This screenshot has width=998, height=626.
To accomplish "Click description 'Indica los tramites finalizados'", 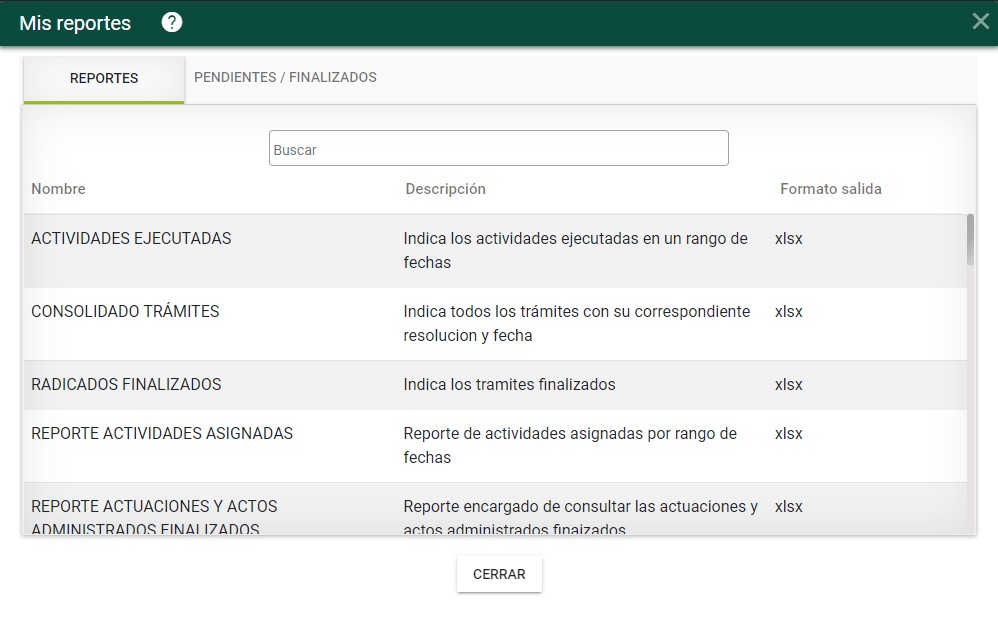I will (509, 385).
